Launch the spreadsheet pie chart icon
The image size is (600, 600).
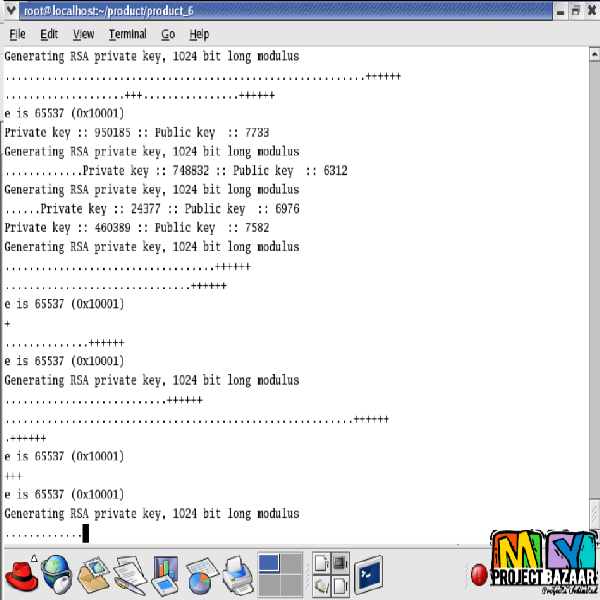(x=201, y=575)
